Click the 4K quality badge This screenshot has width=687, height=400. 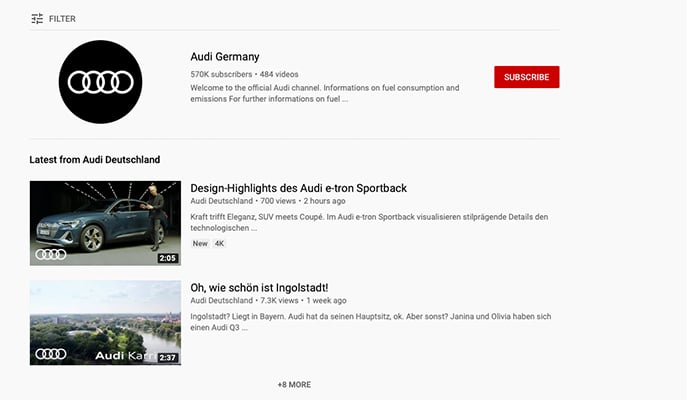(x=220, y=243)
